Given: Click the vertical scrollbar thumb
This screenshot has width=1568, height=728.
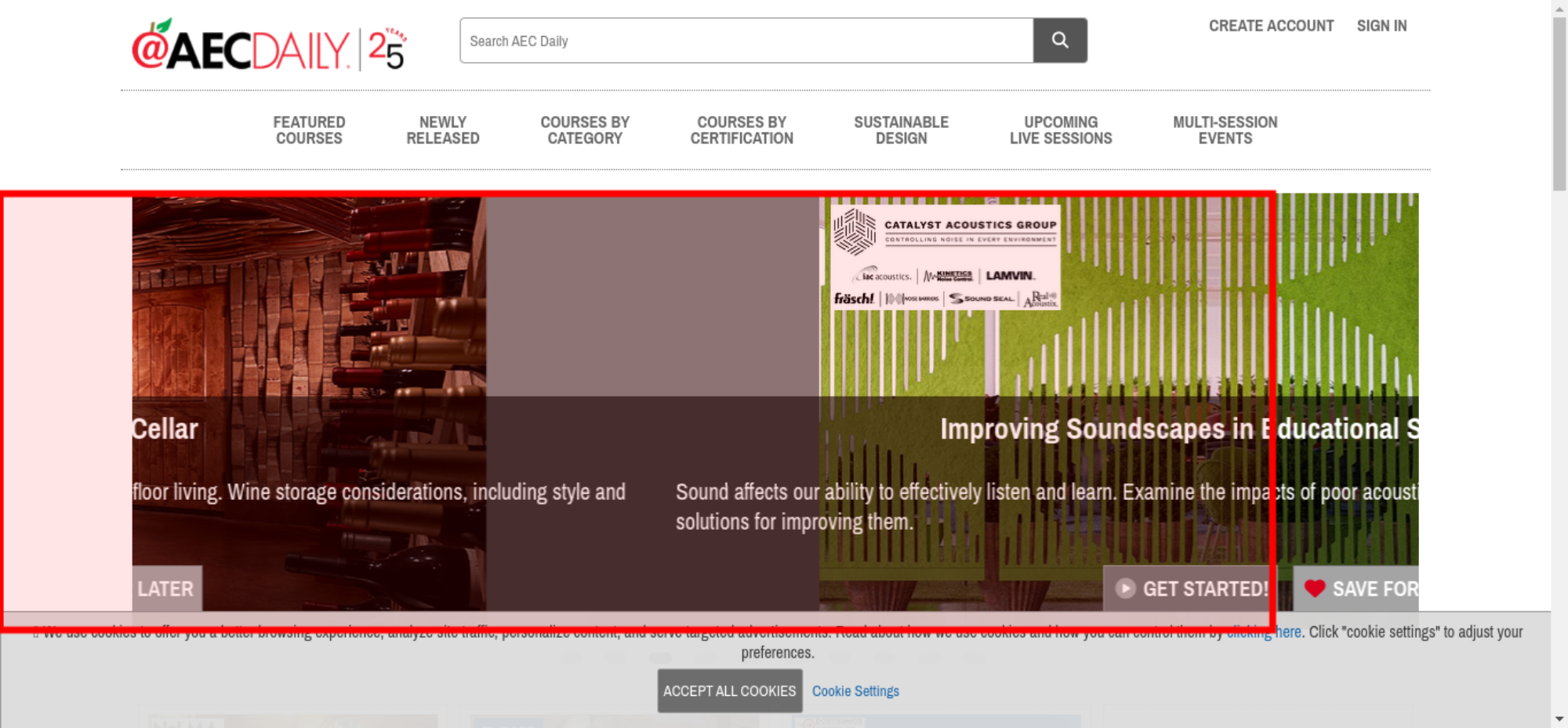Looking at the screenshot, I should [x=1559, y=102].
